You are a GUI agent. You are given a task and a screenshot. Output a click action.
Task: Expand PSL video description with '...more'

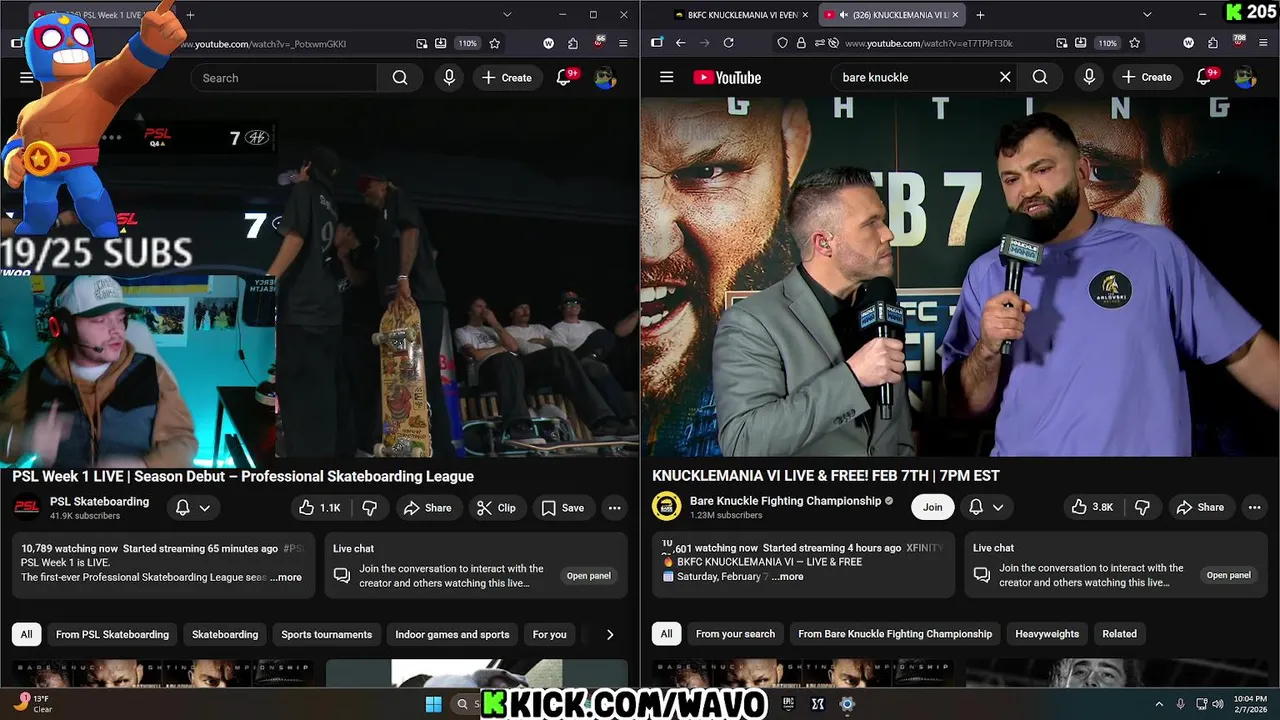(x=286, y=577)
